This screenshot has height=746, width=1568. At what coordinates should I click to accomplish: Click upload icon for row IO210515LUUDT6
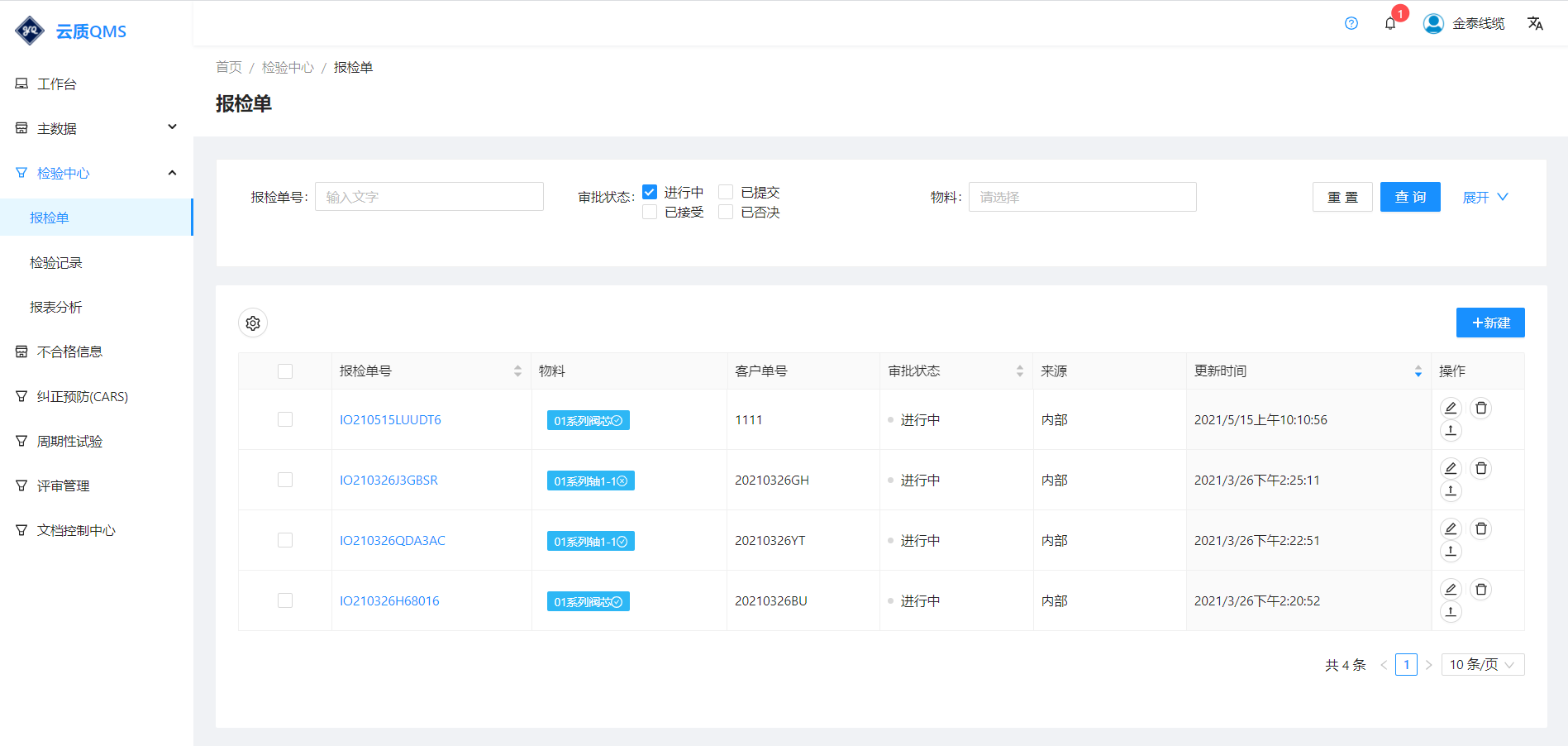(x=1451, y=430)
